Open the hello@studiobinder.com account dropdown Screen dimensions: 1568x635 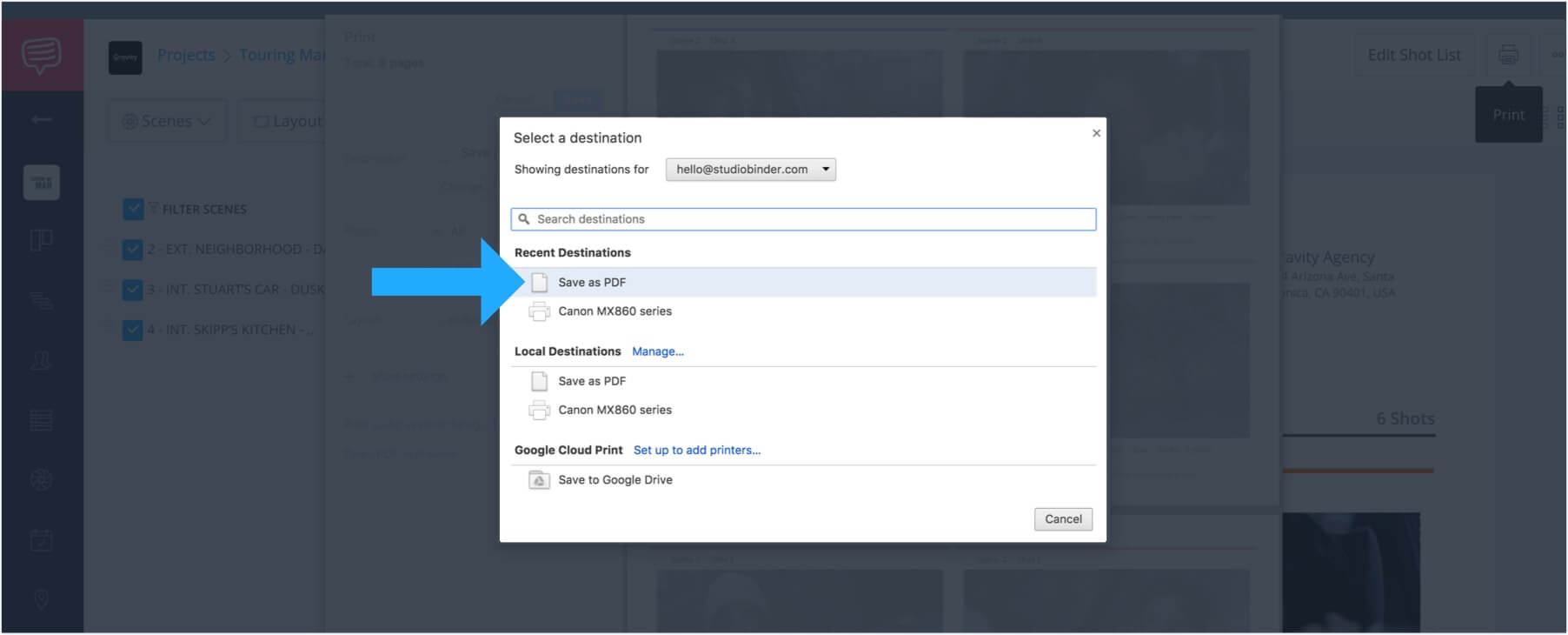751,170
